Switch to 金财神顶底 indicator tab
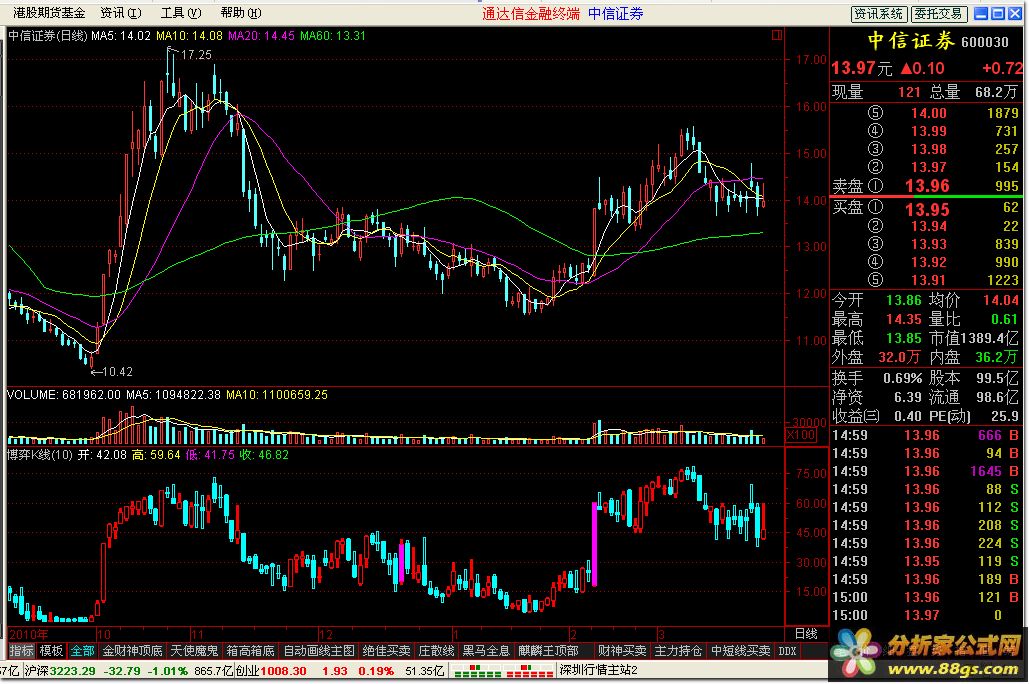Viewport: 1030px width, 684px height. tap(132, 651)
